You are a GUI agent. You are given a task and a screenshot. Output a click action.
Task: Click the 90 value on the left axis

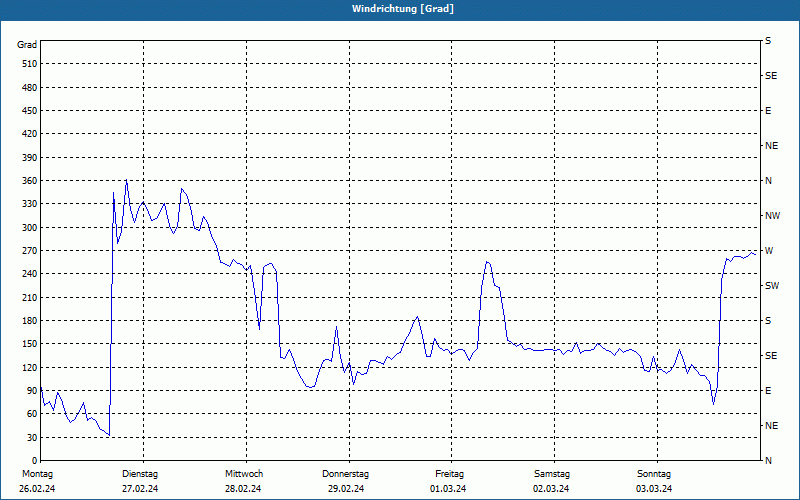pyautogui.click(x=32, y=391)
